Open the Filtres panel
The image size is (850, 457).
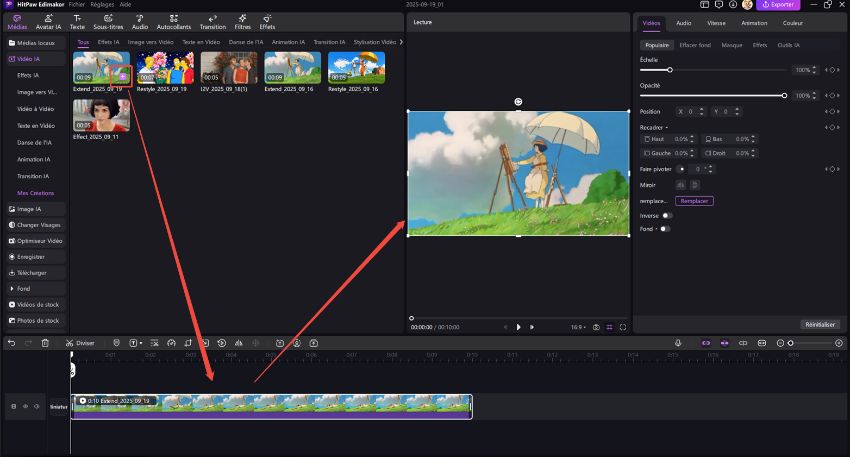[x=242, y=22]
